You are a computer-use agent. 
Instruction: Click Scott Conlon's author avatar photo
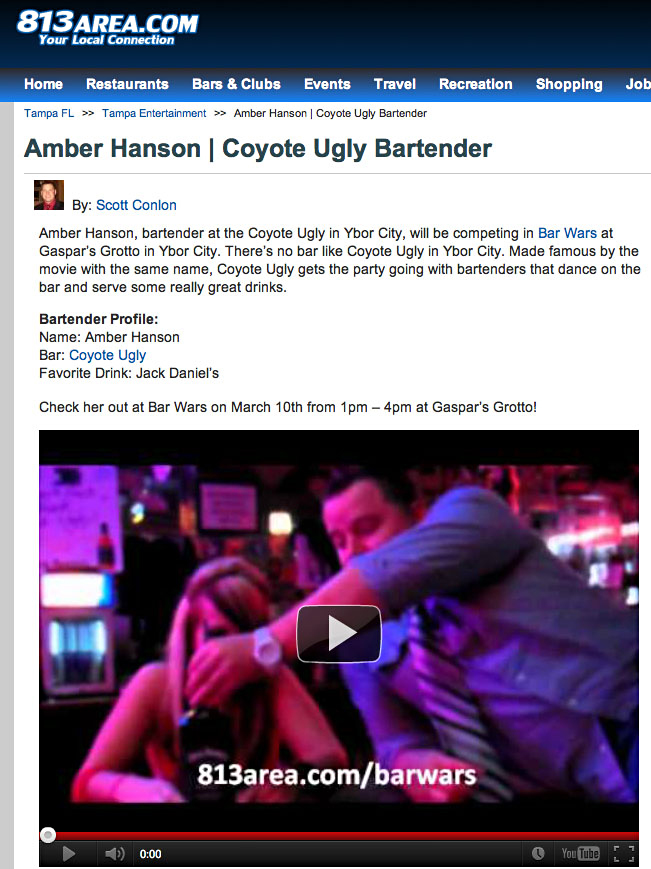point(49,195)
